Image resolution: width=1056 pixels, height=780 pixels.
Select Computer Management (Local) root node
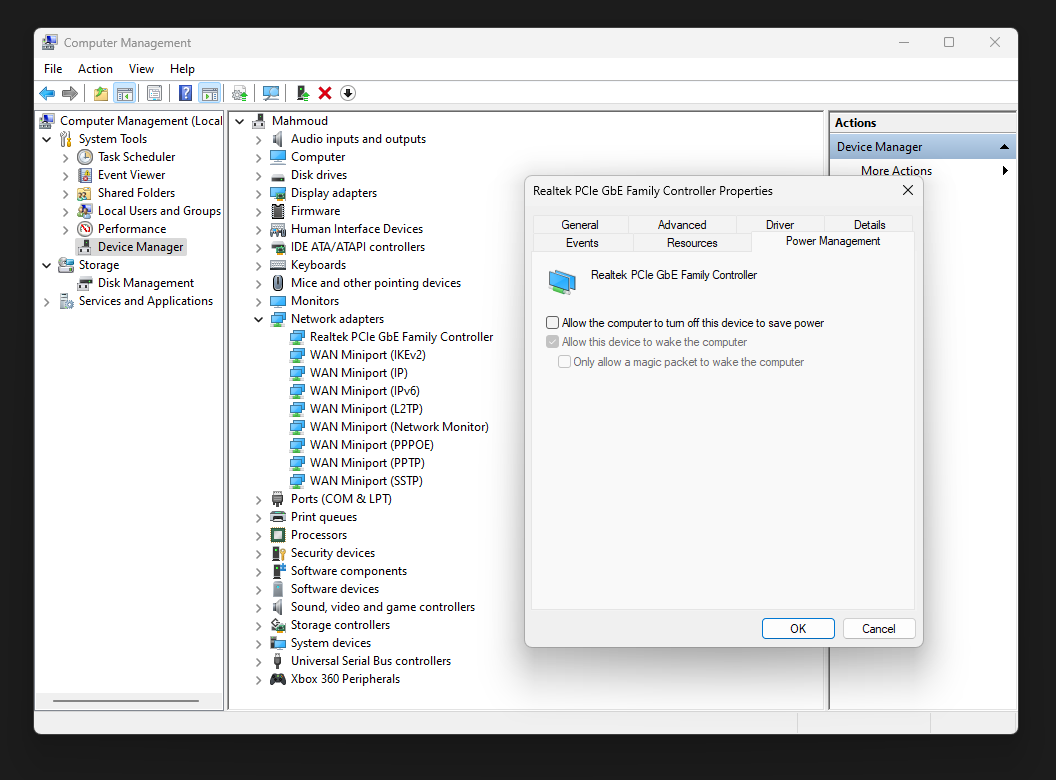click(x=141, y=121)
